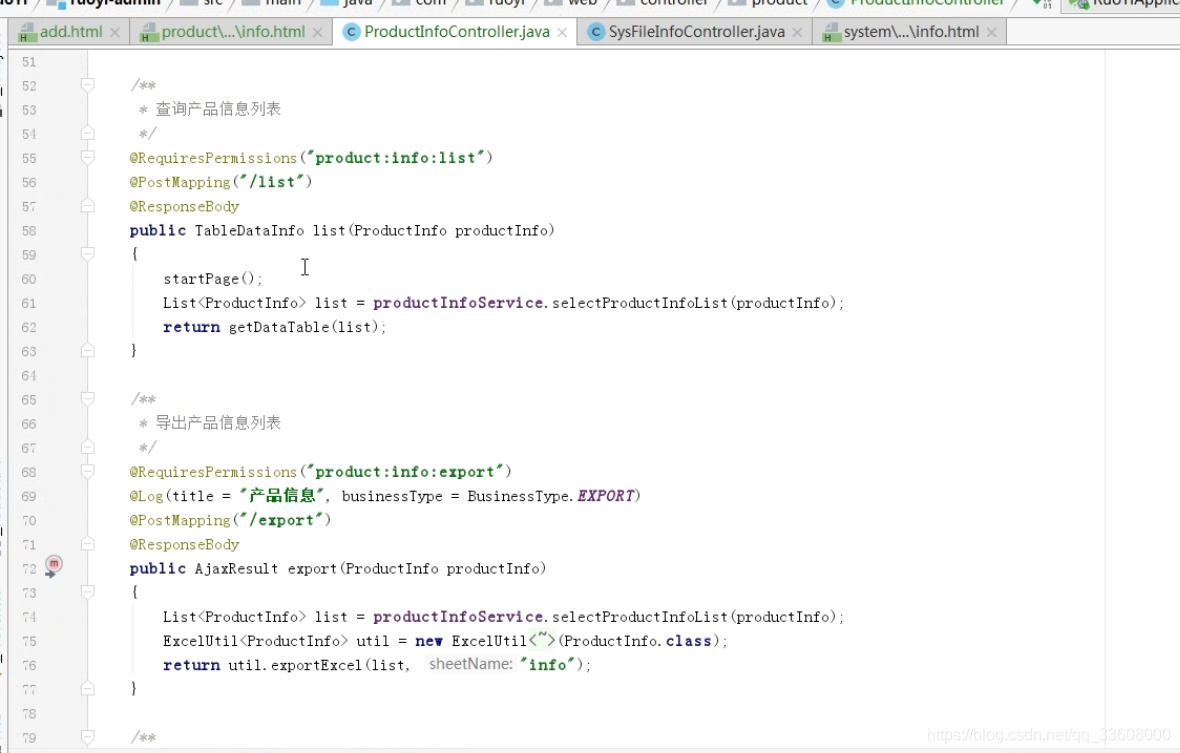
Task: Collapse the Javadoc comment starting at line 65
Action: pyautogui.click(x=87, y=399)
